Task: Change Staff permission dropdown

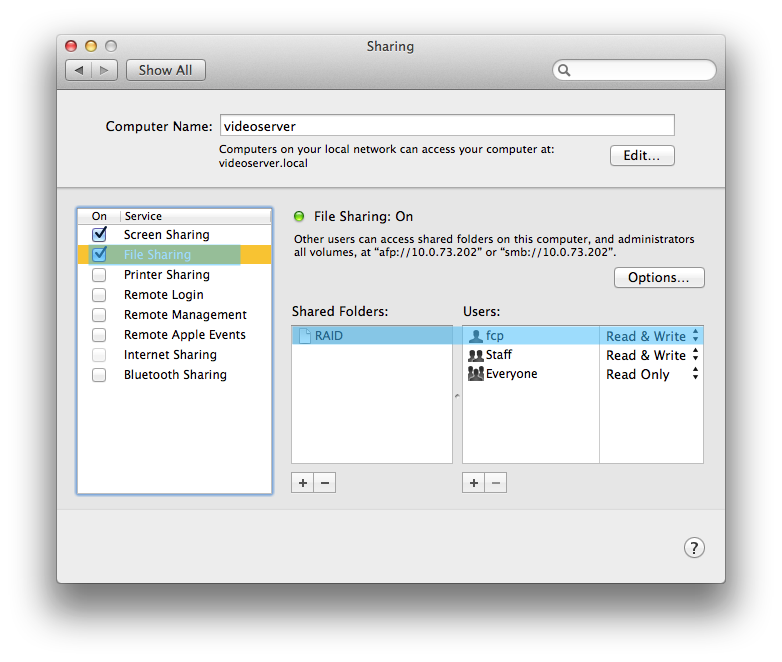Action: [651, 355]
